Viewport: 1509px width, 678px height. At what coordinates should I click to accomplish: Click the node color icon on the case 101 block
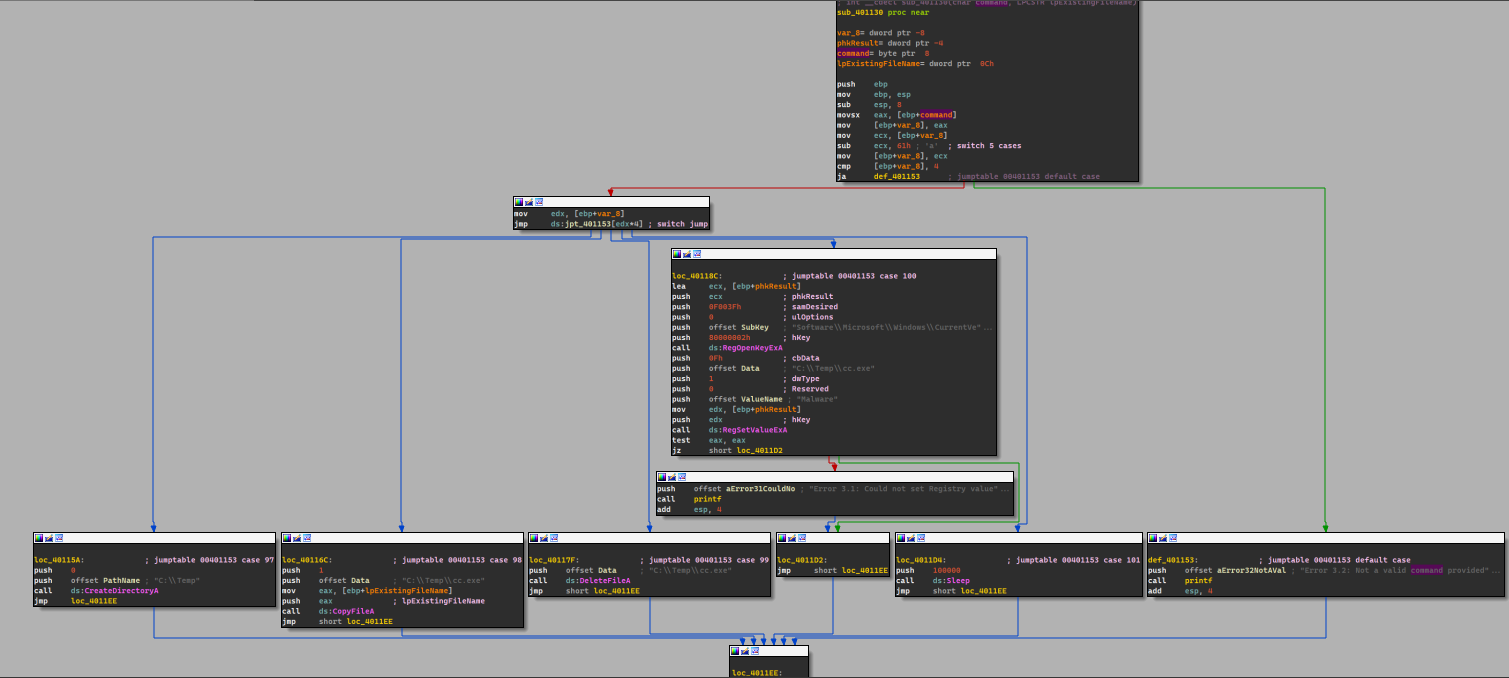click(900, 538)
